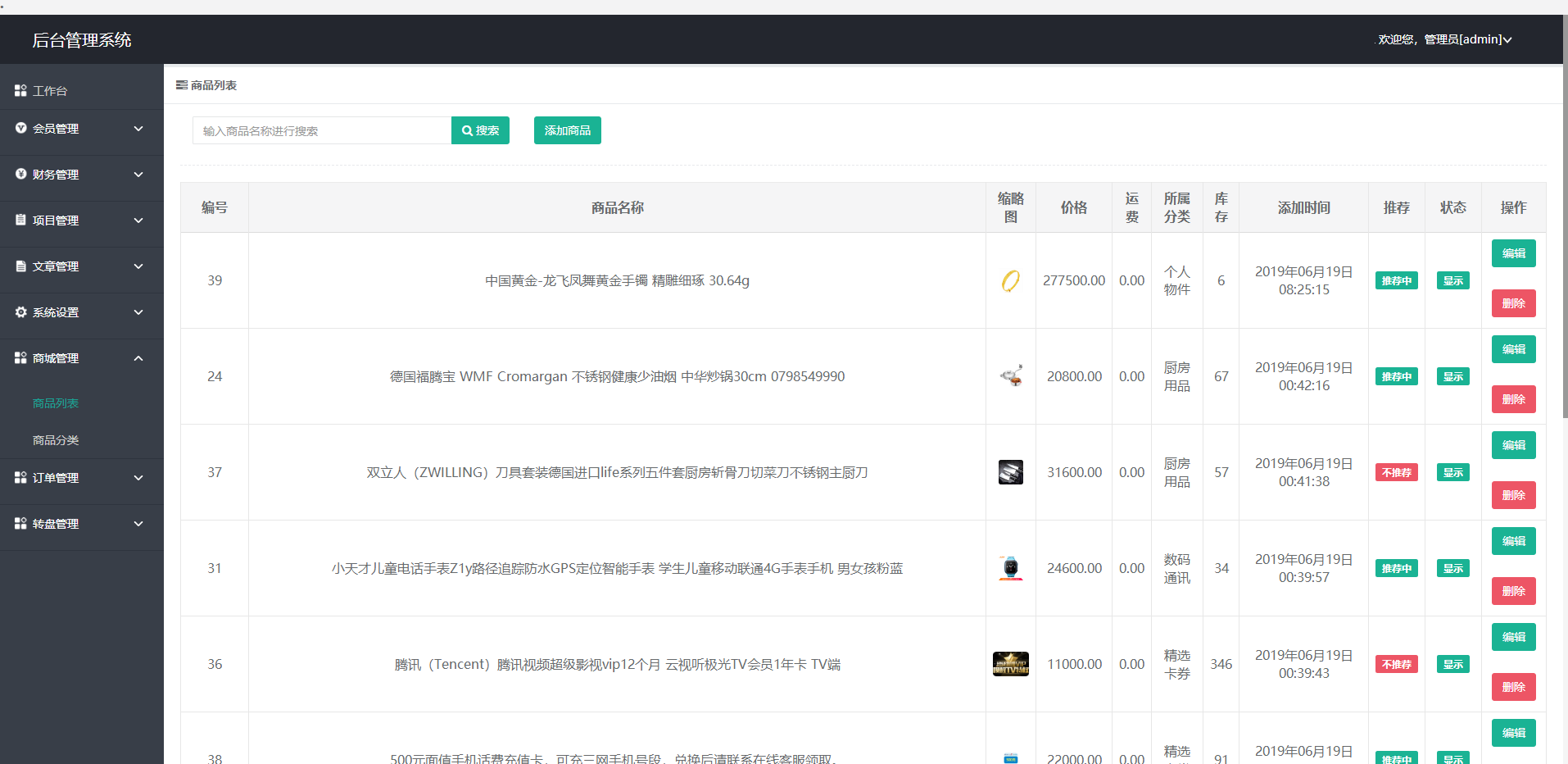Click the 商城管理 sidebar icon
The image size is (1568, 764).
tap(20, 357)
